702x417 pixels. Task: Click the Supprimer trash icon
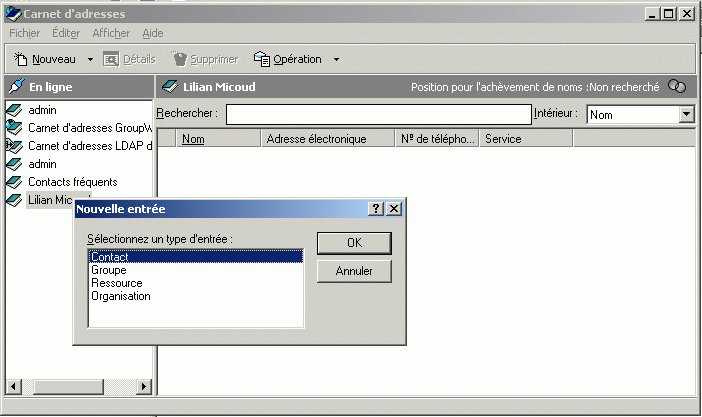[180, 59]
